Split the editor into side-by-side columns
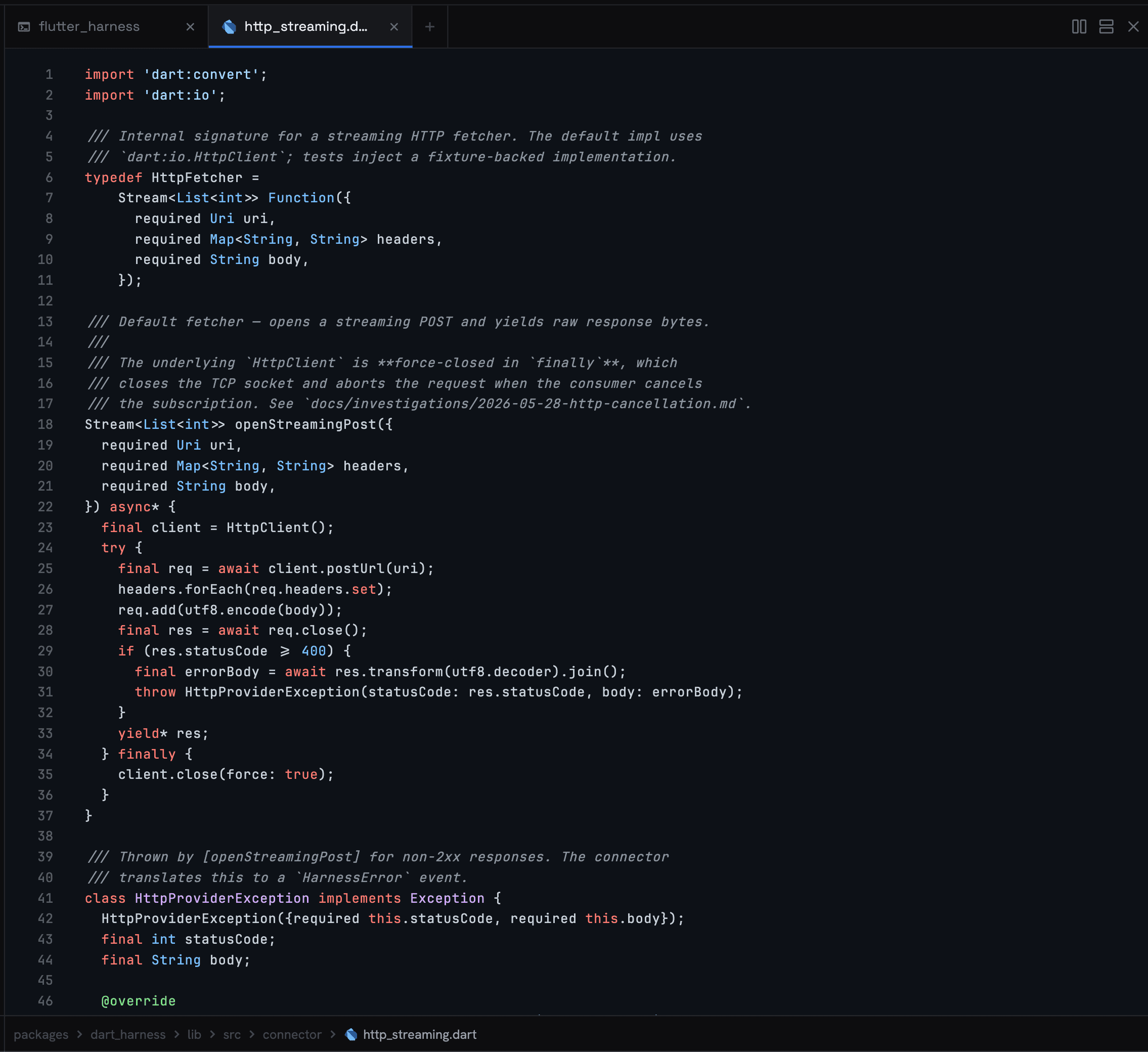1148x1052 pixels. (1079, 27)
